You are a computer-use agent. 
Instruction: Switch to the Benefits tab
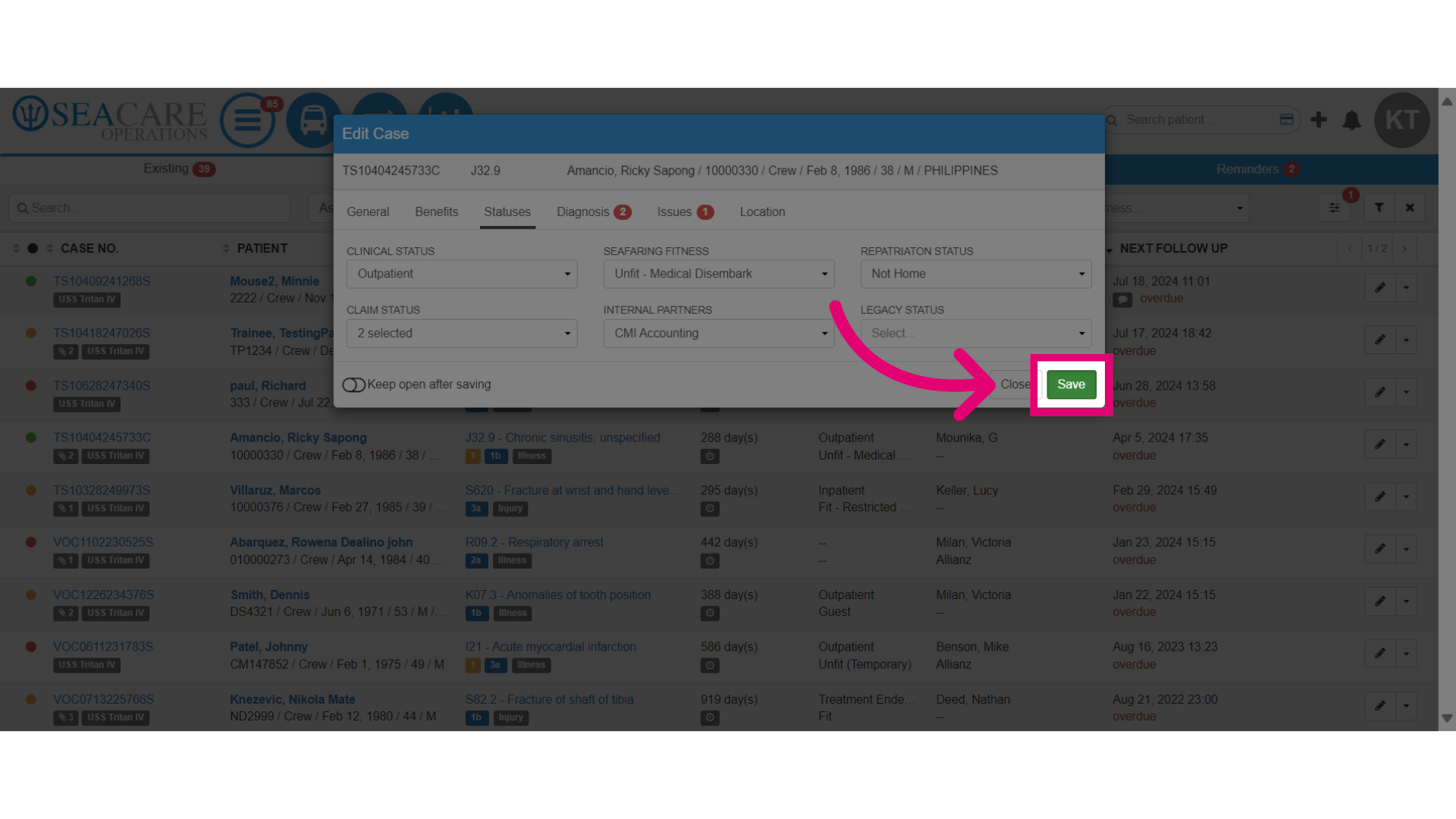tap(437, 212)
